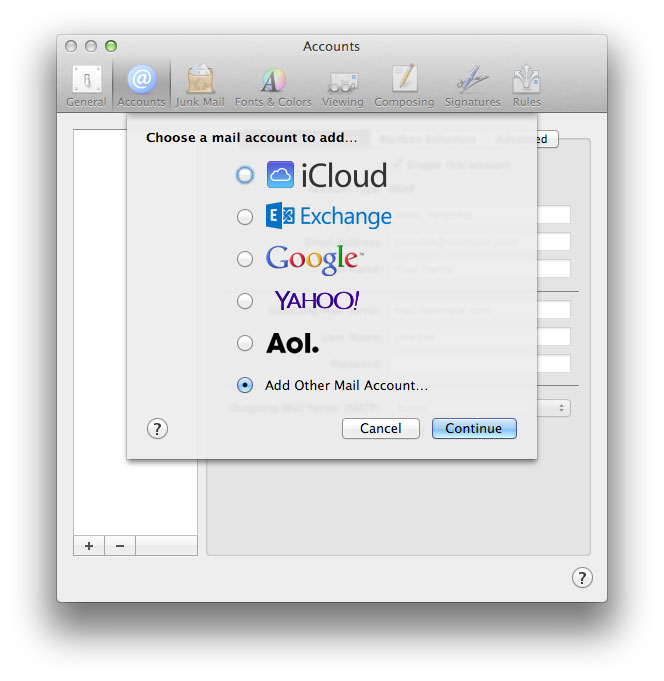Image resolution: width=664 pixels, height=681 pixels.
Task: Click the minus button to remove account
Action: [x=119, y=545]
